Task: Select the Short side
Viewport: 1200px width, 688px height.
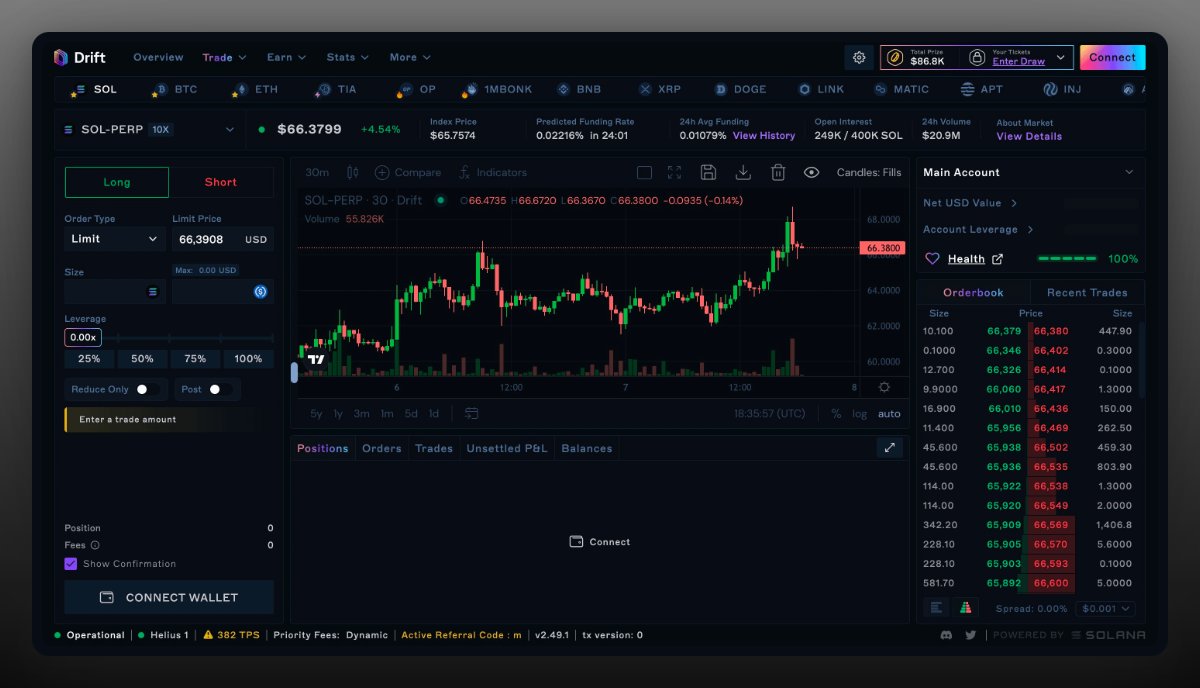Action: pos(221,182)
